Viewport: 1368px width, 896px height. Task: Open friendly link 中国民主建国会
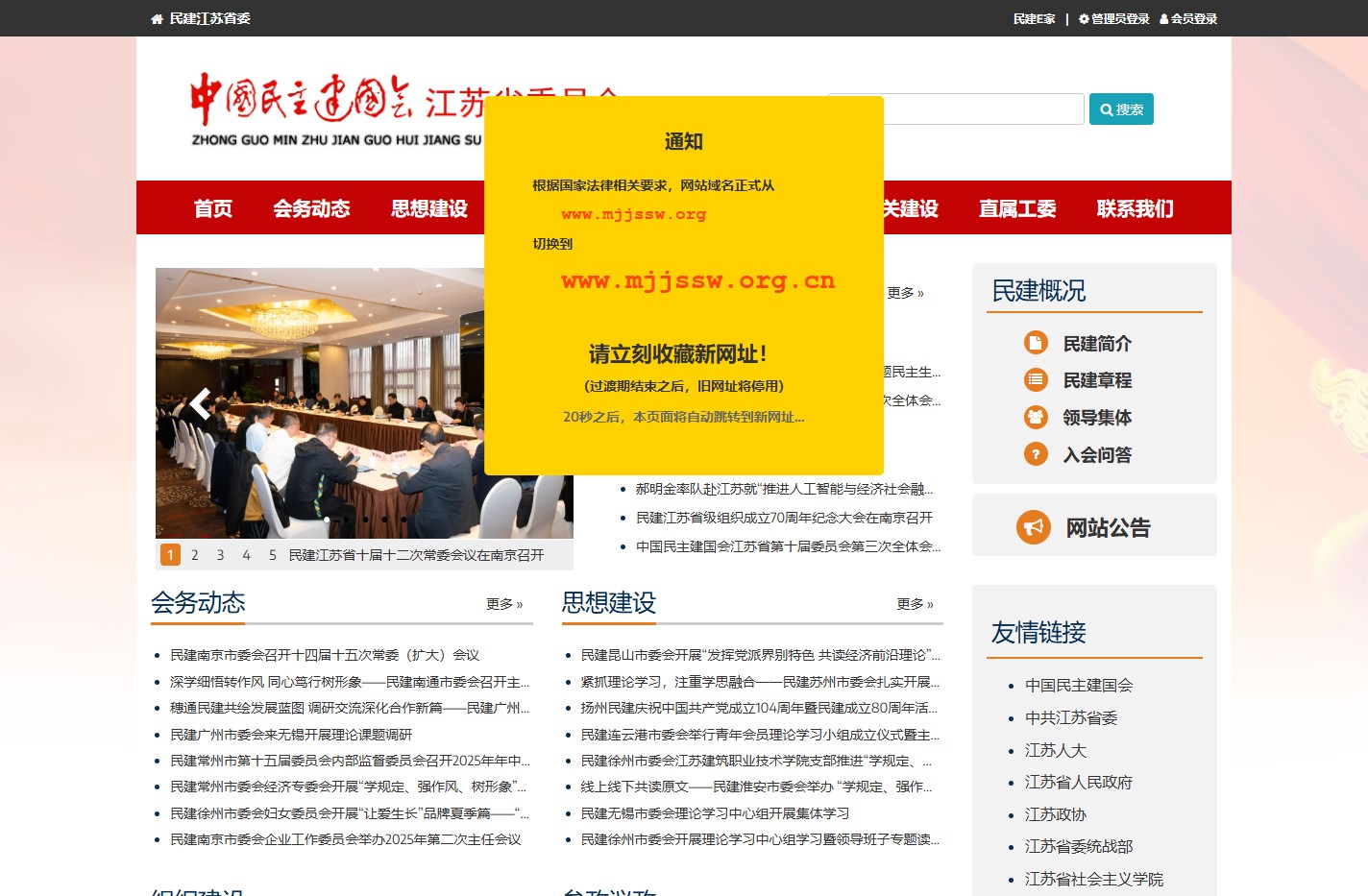click(x=1079, y=686)
